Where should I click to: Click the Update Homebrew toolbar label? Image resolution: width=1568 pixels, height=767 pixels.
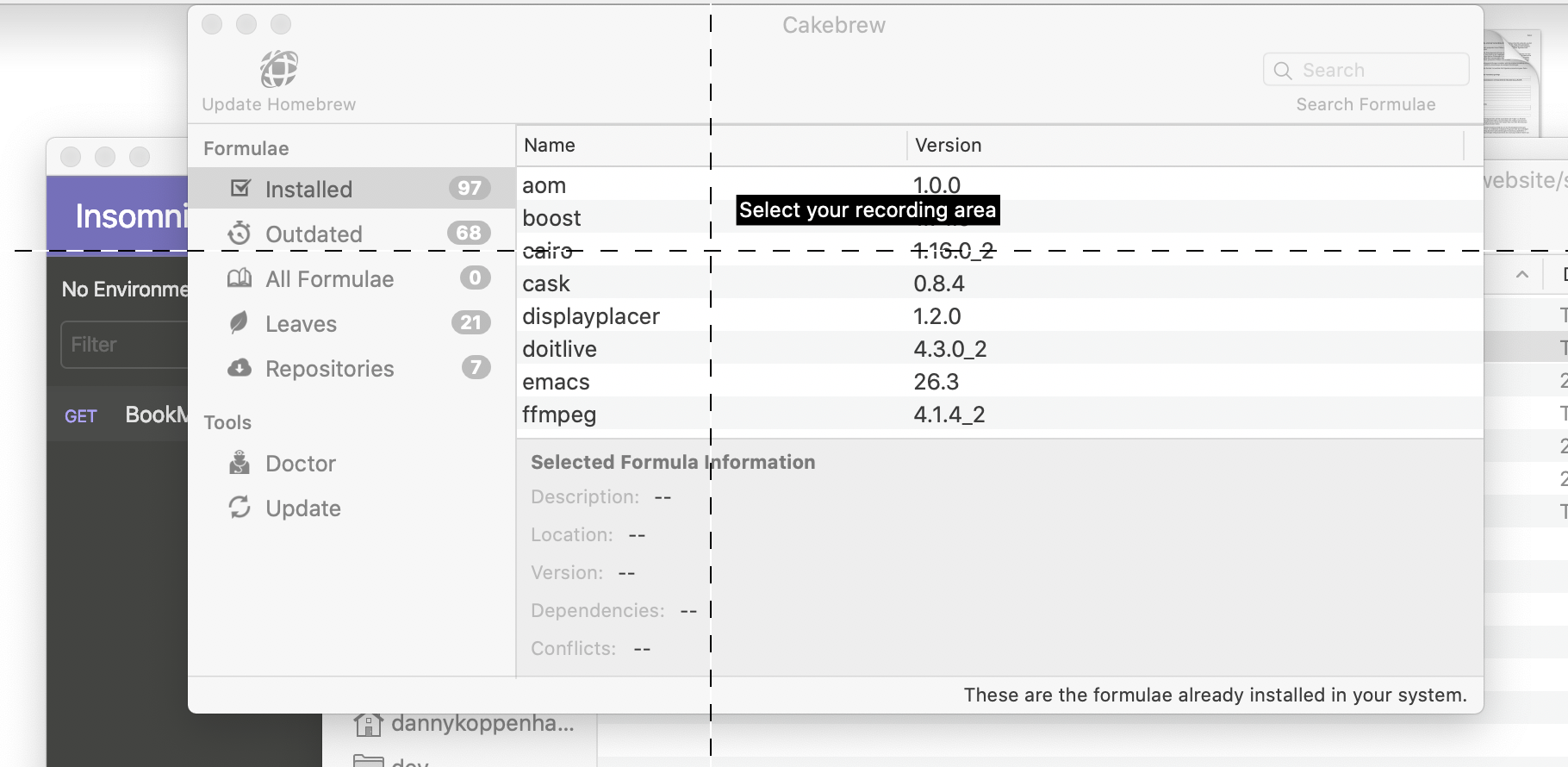[x=279, y=104]
